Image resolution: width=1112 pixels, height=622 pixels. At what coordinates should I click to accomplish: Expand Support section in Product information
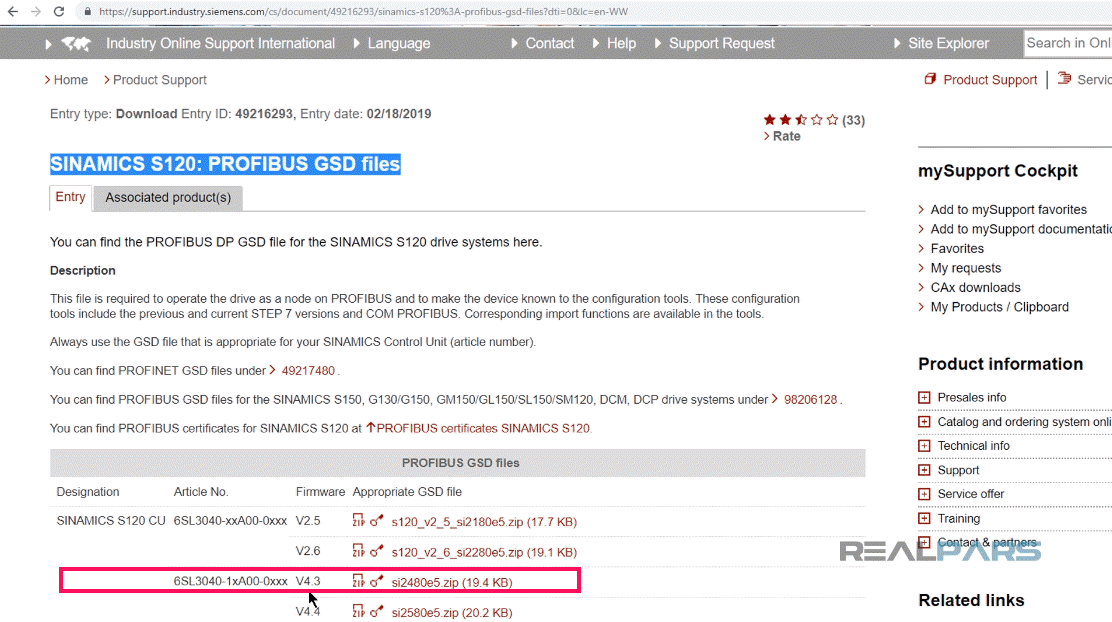pyautogui.click(x=924, y=470)
